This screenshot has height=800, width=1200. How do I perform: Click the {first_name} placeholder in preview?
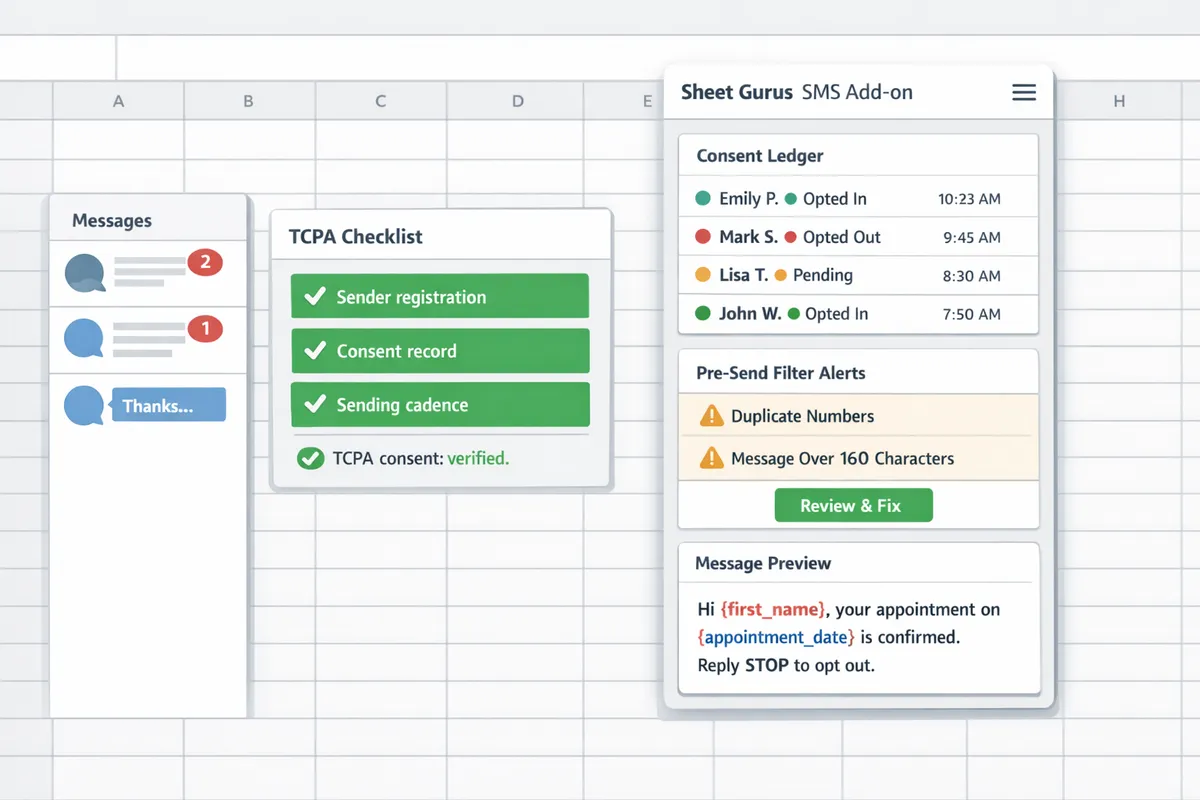[x=773, y=609]
